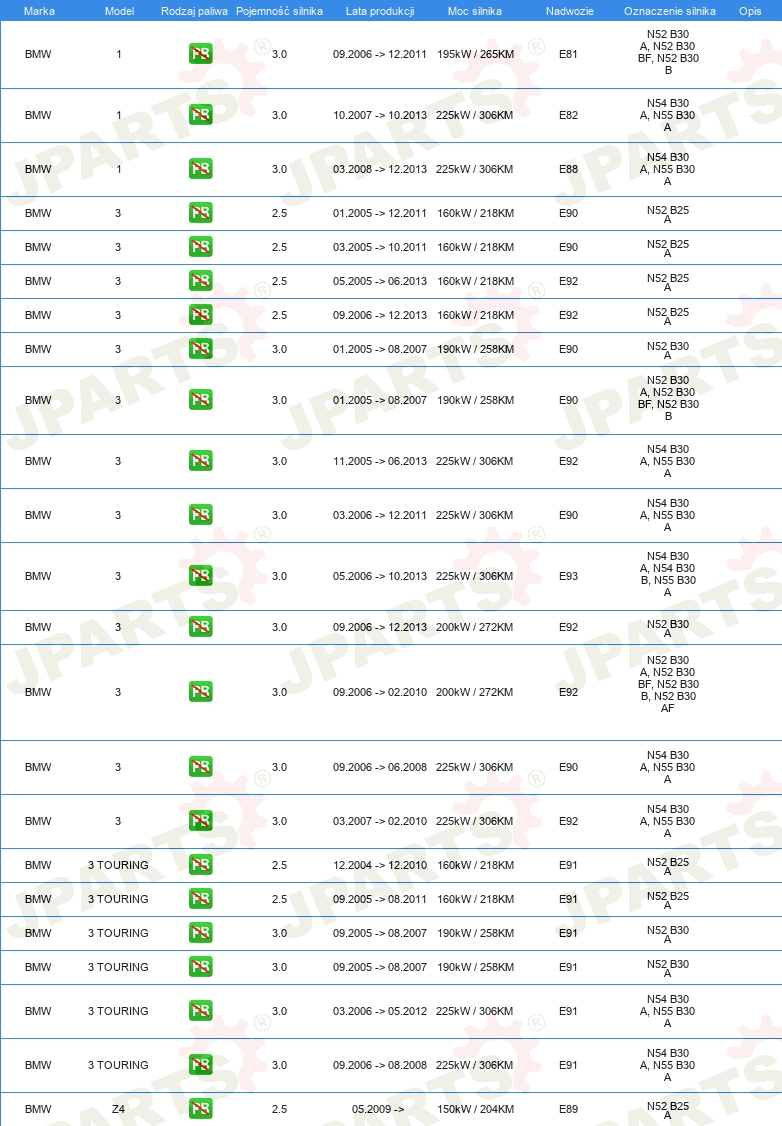The height and width of the screenshot is (1126, 782).
Task: Click the engine code cell in the E93 row
Action: coord(668,574)
